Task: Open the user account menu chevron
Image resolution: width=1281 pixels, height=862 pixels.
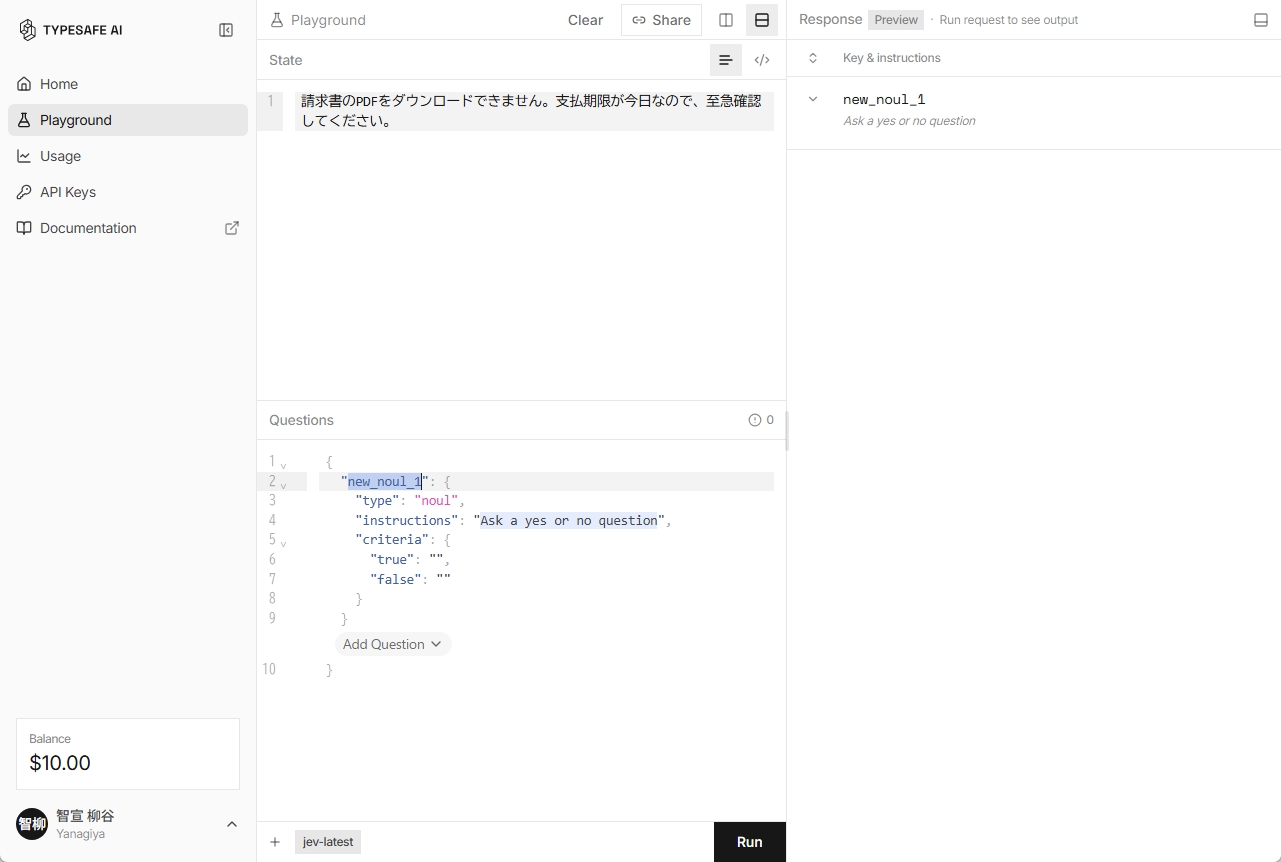Action: (232, 824)
